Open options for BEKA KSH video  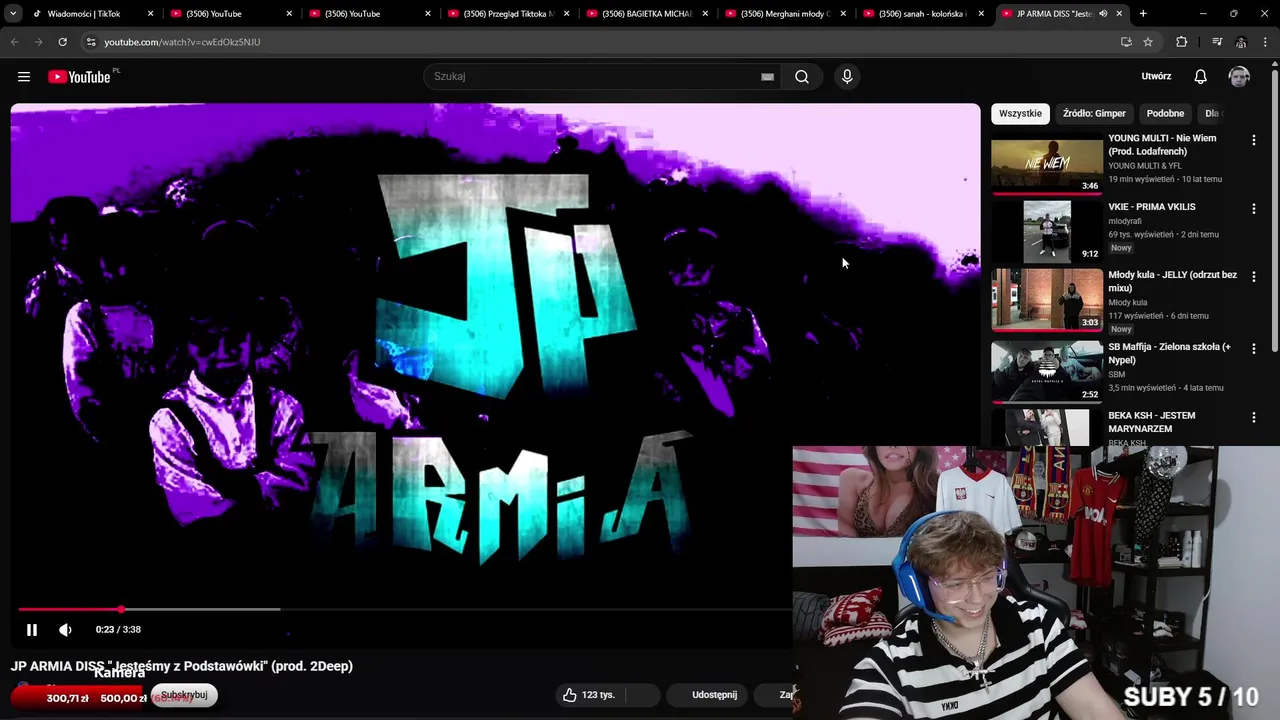pos(1253,418)
